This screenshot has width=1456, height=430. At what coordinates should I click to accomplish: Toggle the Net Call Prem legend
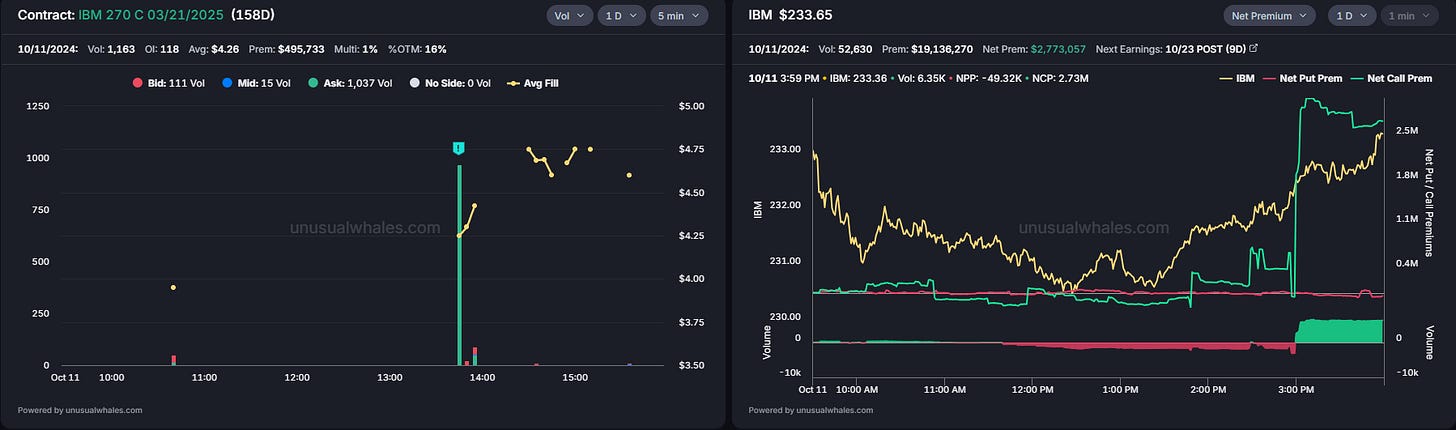(1391, 78)
